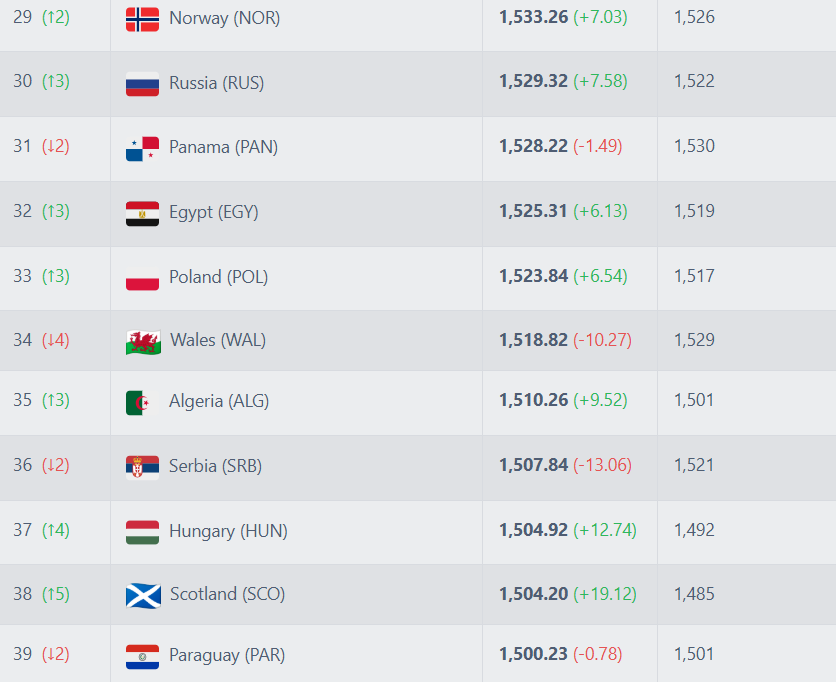Click the Wales dragon flag icon
The width and height of the screenshot is (836, 682).
click(x=142, y=341)
